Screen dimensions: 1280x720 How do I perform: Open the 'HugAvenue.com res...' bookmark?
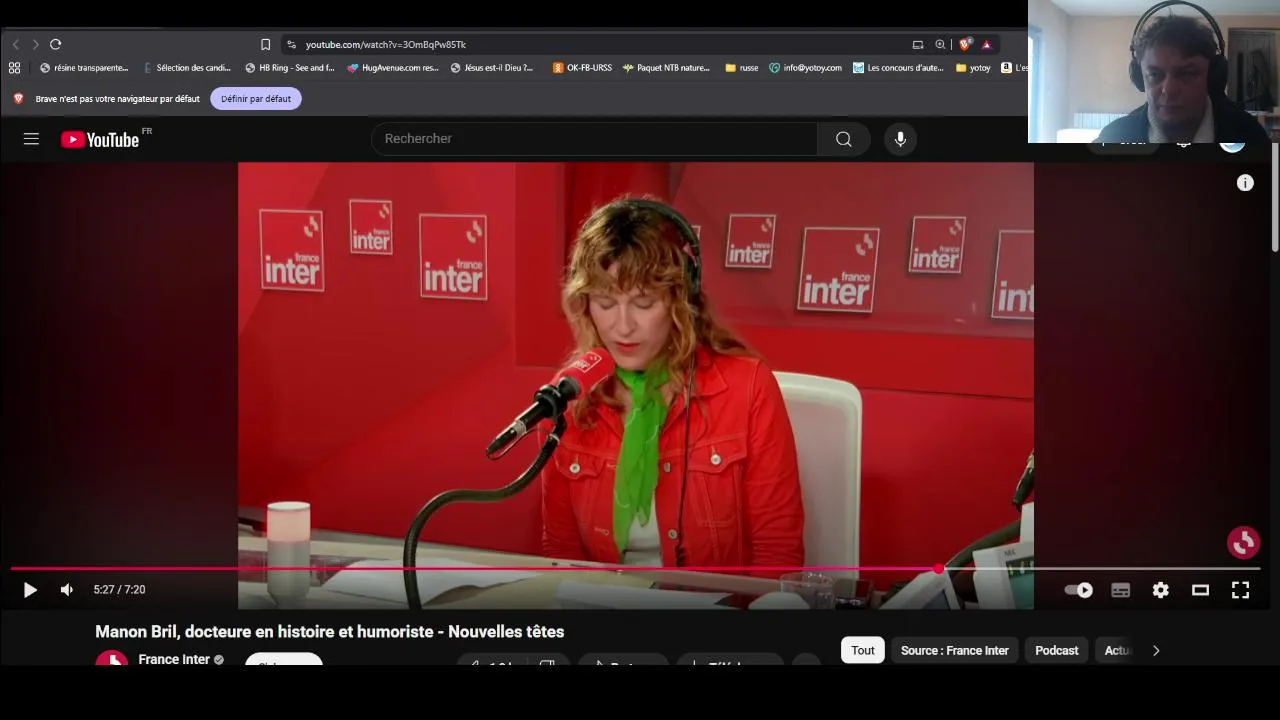pos(393,68)
